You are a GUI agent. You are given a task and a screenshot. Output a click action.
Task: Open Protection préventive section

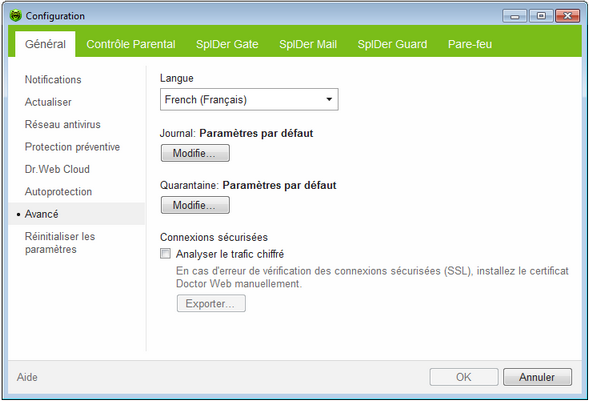point(72,147)
